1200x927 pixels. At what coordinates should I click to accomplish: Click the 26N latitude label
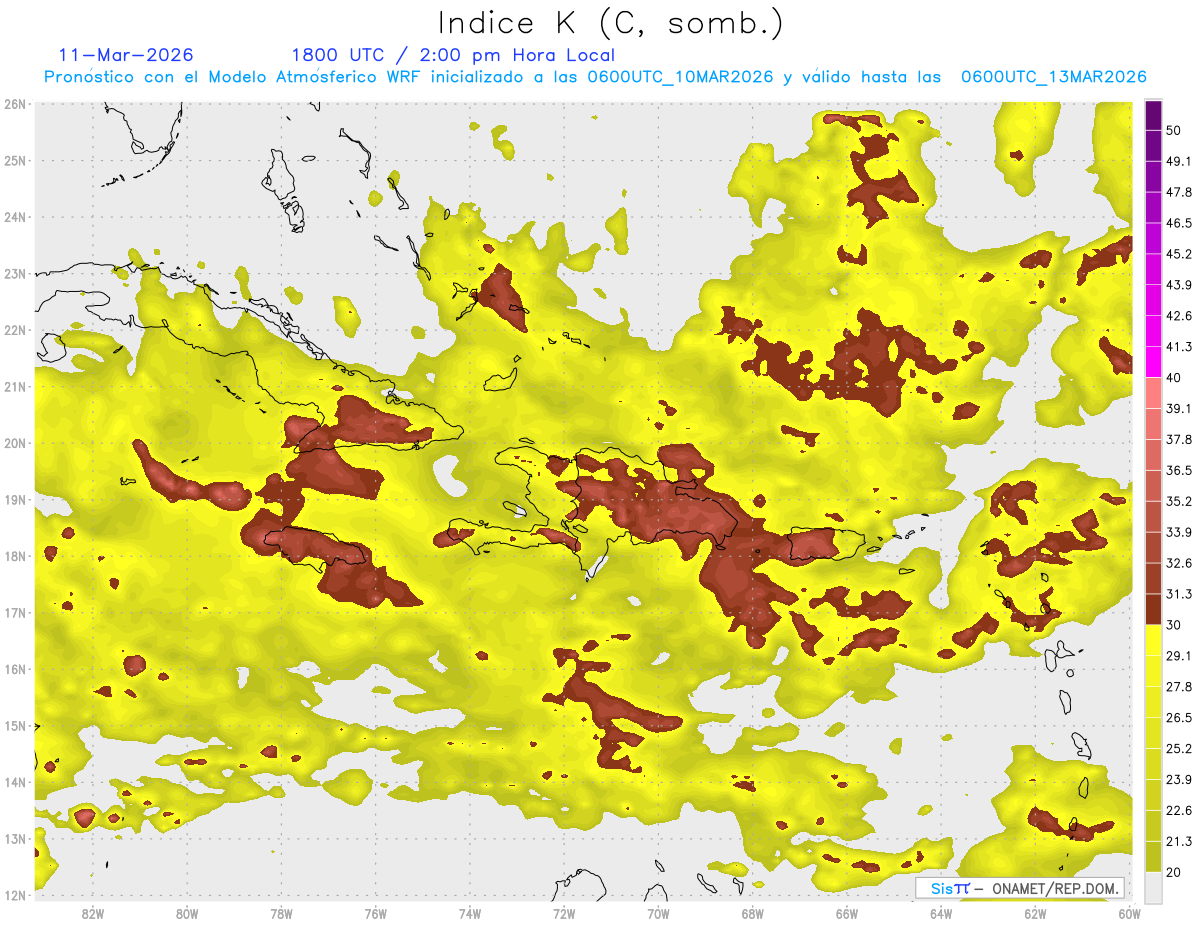click(15, 104)
